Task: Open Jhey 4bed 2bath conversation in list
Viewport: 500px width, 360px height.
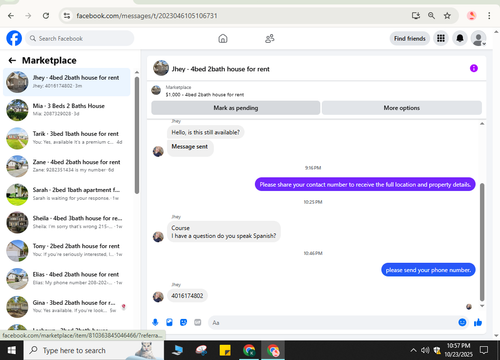Action: (67, 82)
